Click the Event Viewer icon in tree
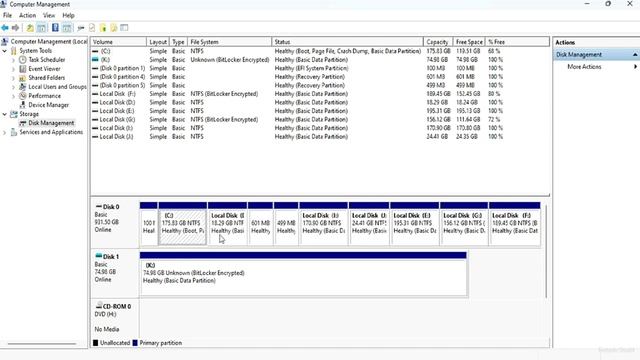The width and height of the screenshot is (640, 360). point(23,69)
